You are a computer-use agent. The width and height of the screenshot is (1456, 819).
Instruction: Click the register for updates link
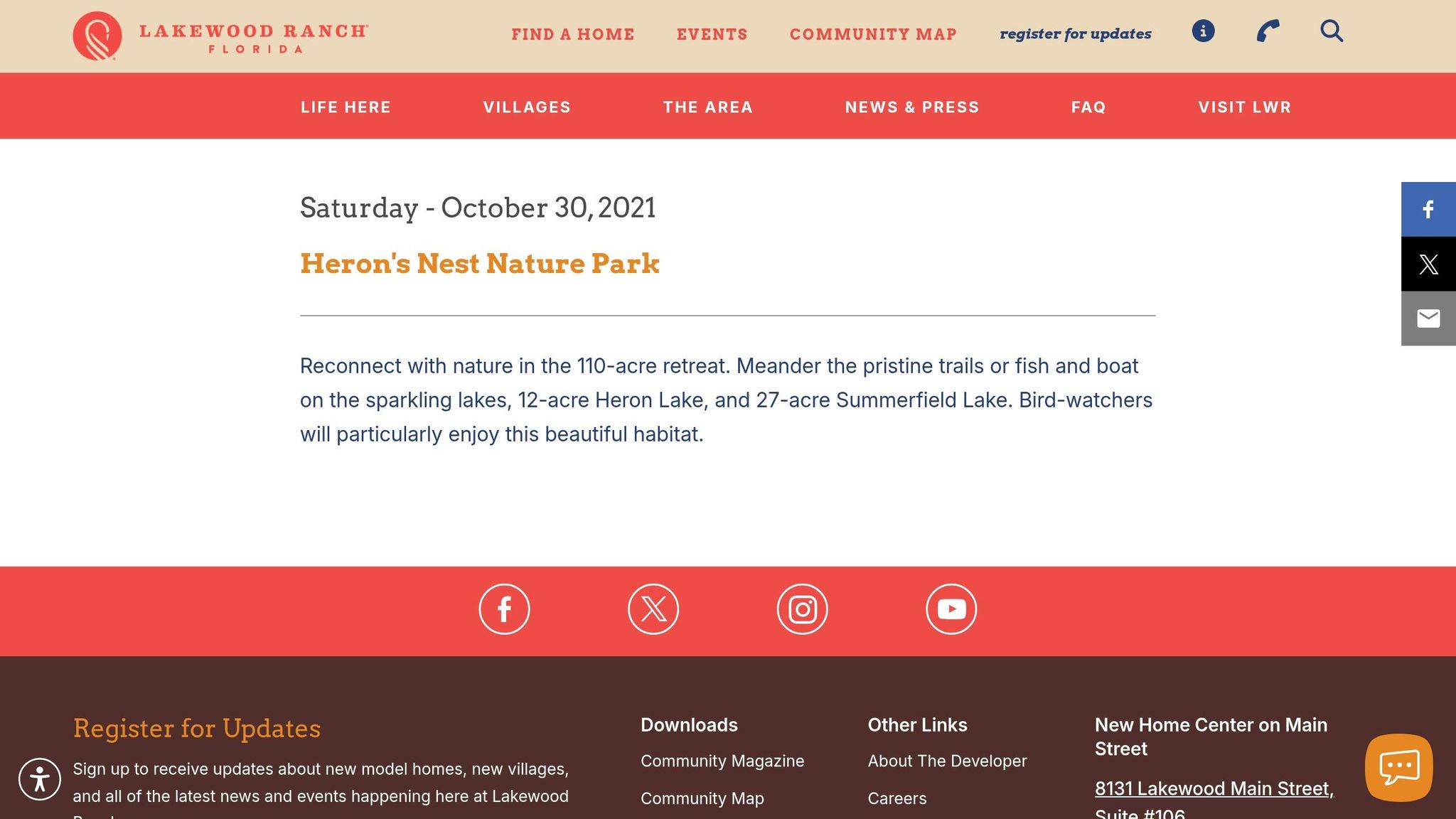click(x=1076, y=33)
